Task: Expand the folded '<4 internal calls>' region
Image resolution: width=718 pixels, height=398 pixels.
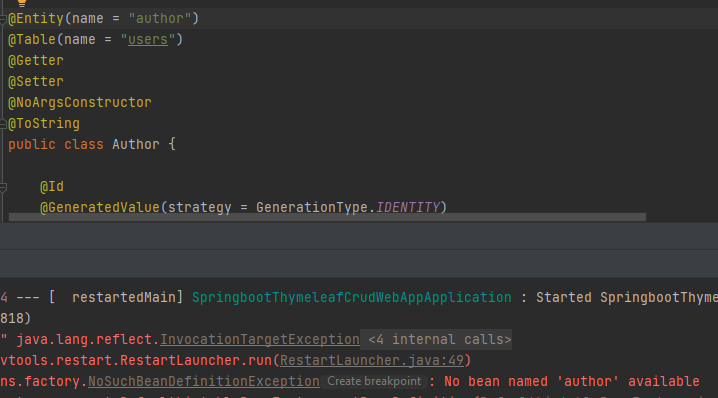Action: pos(439,339)
